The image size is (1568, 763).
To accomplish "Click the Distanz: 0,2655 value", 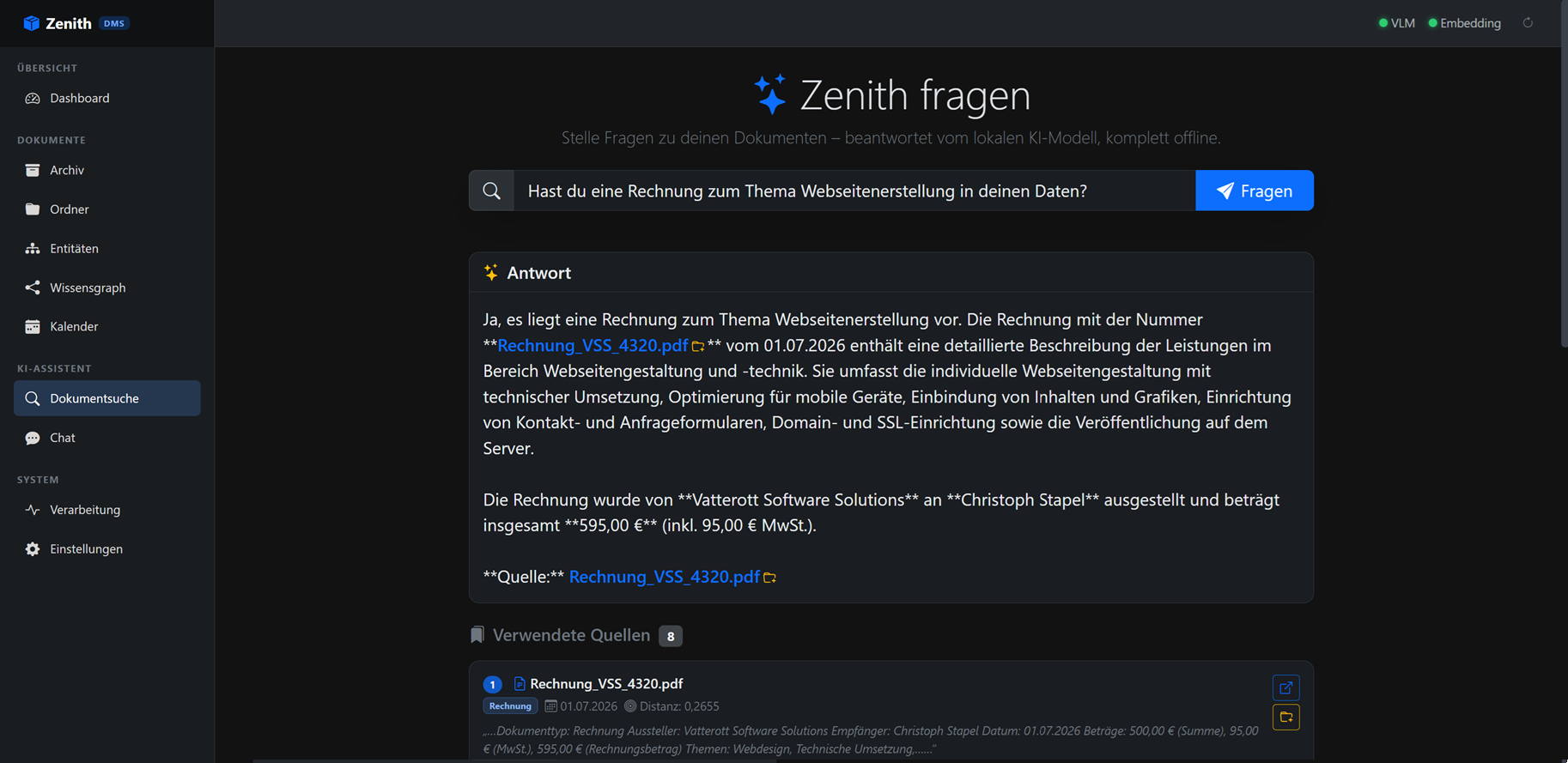I will 679,706.
